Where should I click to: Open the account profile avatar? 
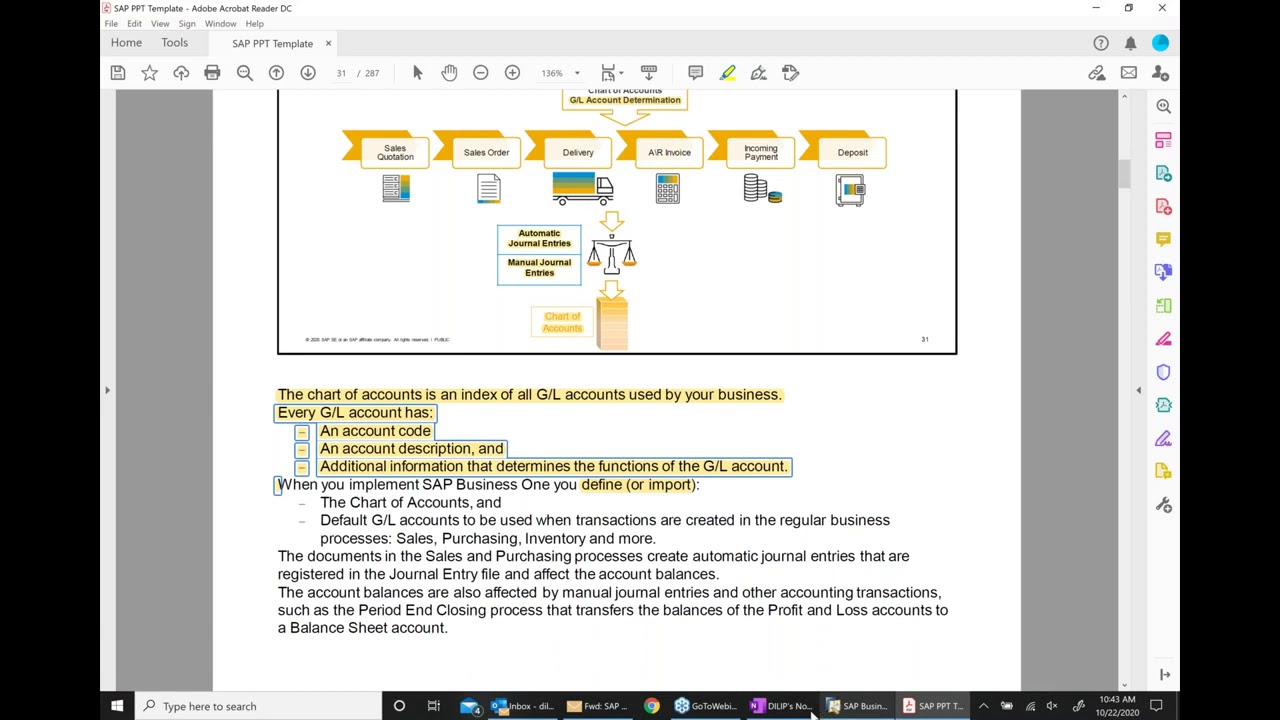click(1160, 43)
